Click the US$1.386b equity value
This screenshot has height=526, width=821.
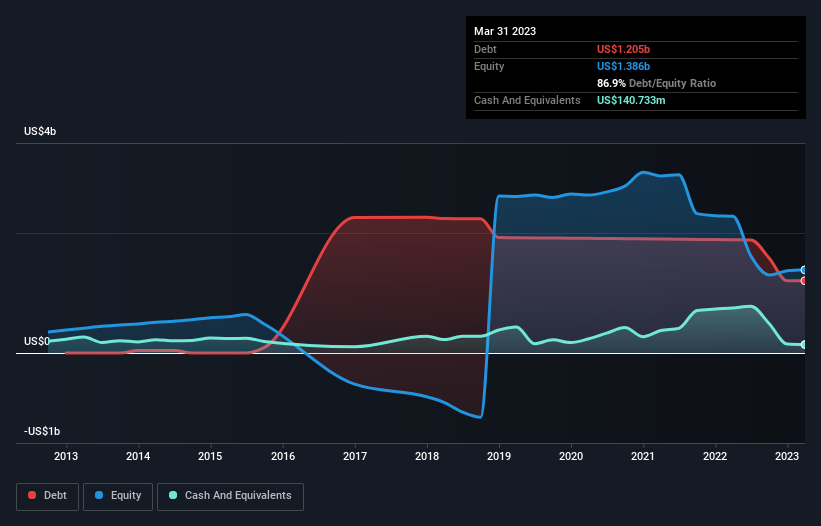623,66
